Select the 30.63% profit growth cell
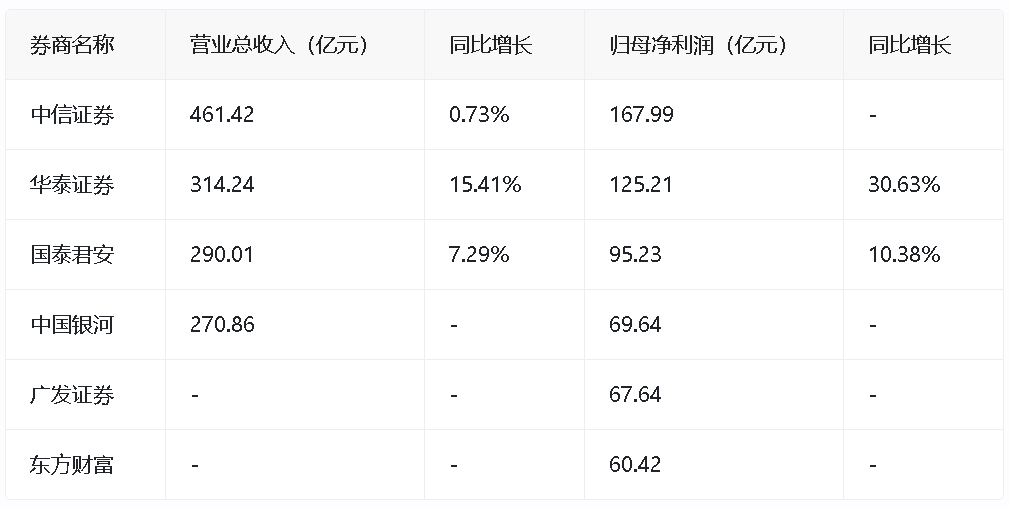Screen dimensions: 1011x507 (x=904, y=185)
